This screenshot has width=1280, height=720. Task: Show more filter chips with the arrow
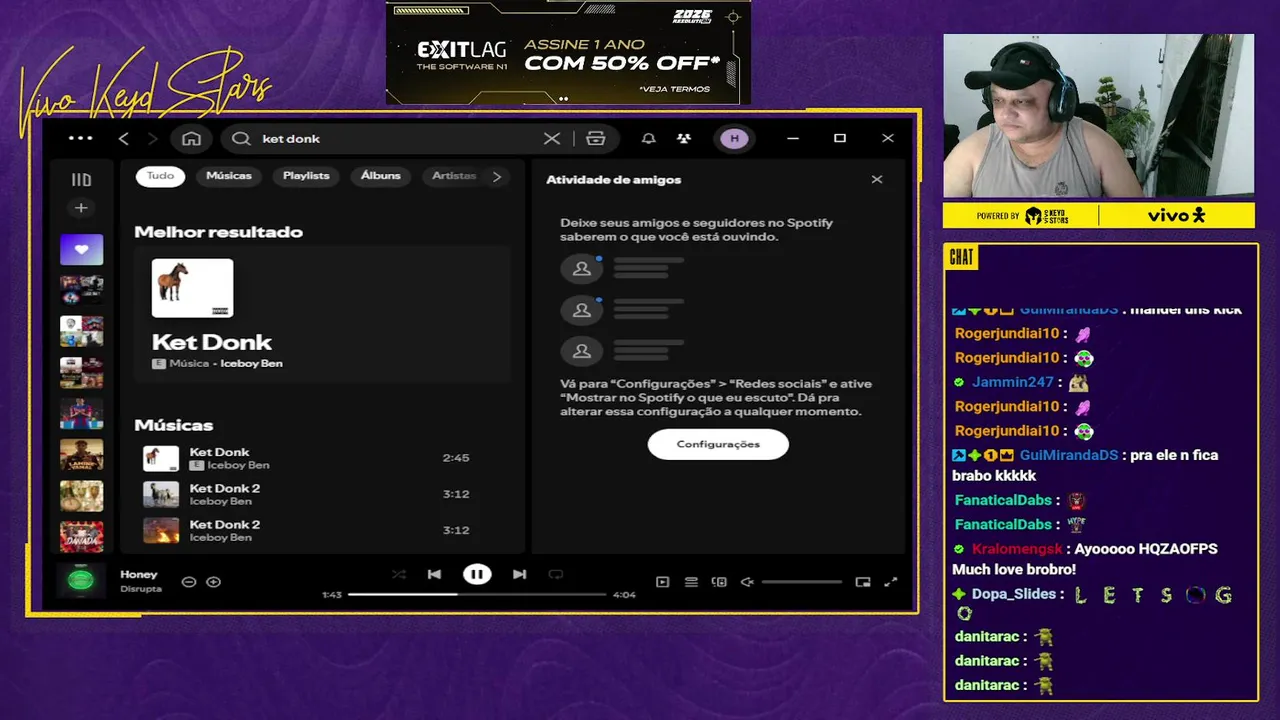point(497,176)
